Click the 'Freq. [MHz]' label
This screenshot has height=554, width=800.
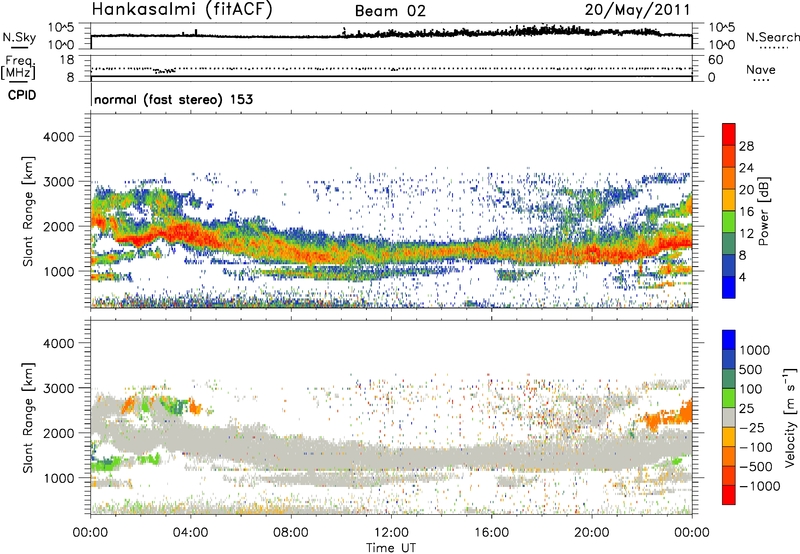19,68
